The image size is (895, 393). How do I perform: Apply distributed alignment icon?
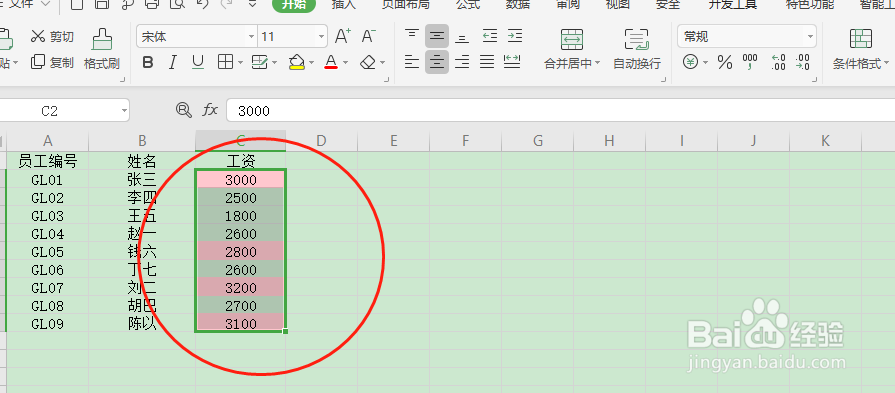(513, 62)
